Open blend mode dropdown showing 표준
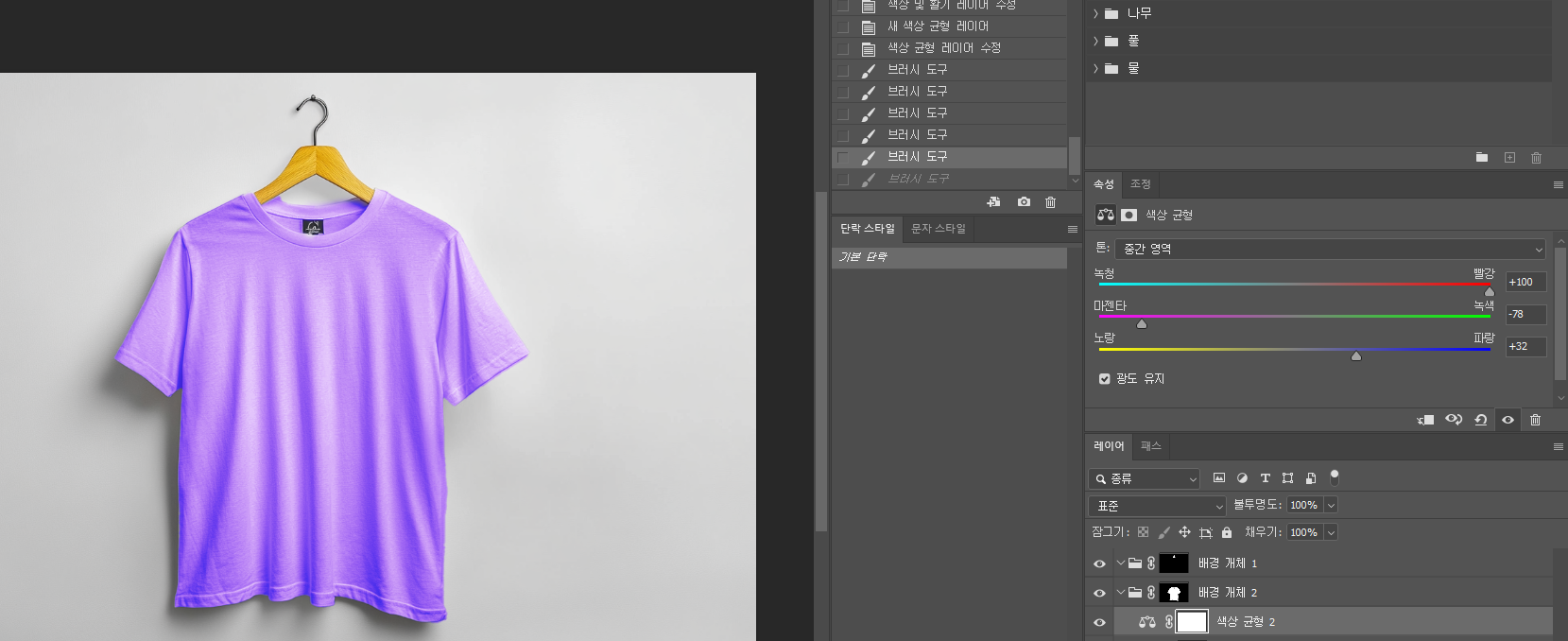 1158,506
